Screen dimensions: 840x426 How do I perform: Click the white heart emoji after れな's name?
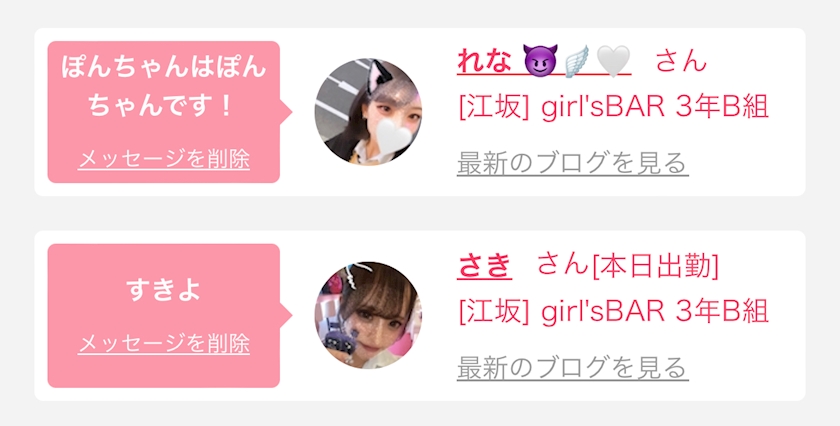pyautogui.click(x=613, y=61)
